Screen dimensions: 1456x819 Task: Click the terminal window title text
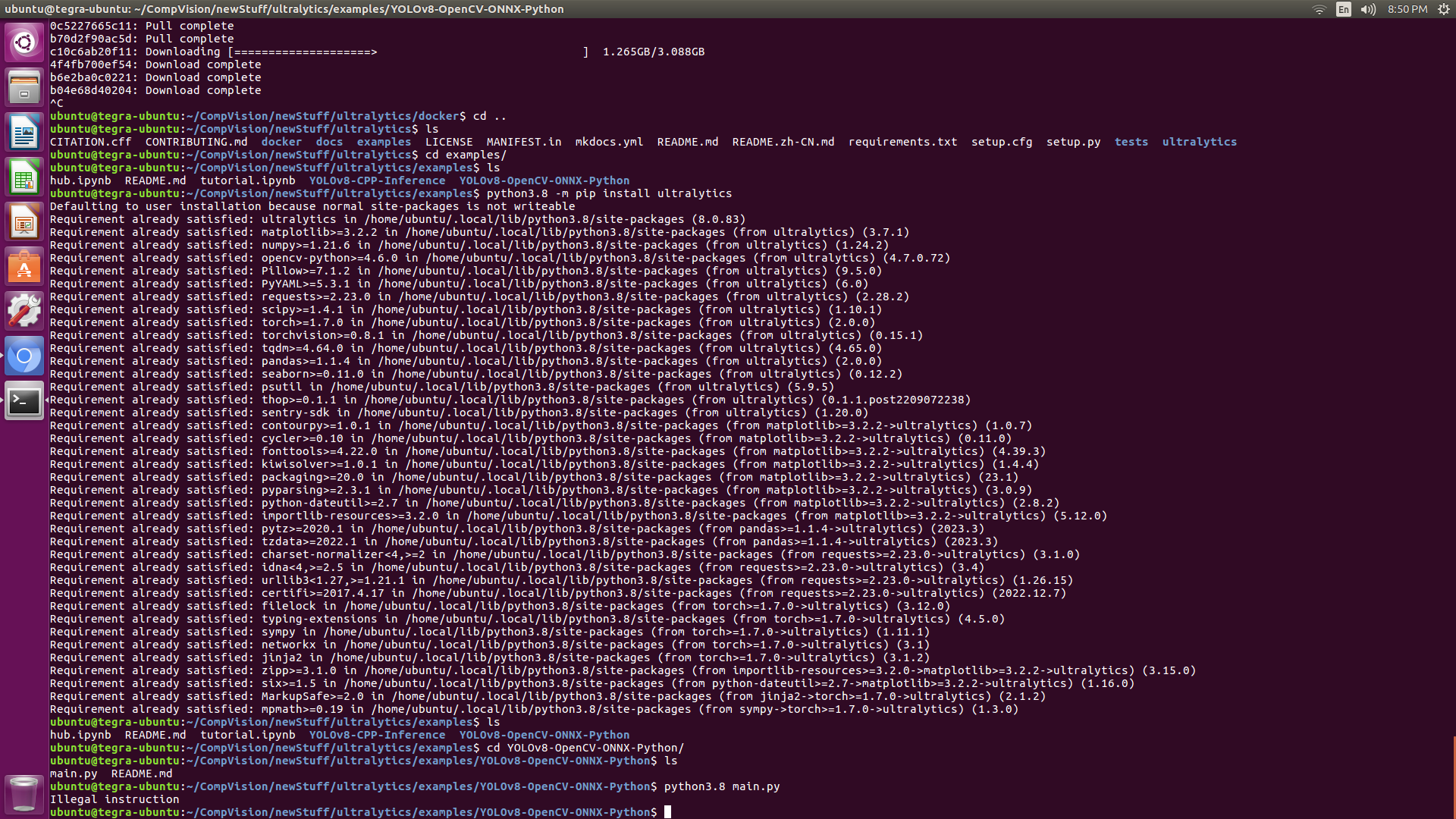[x=284, y=9]
